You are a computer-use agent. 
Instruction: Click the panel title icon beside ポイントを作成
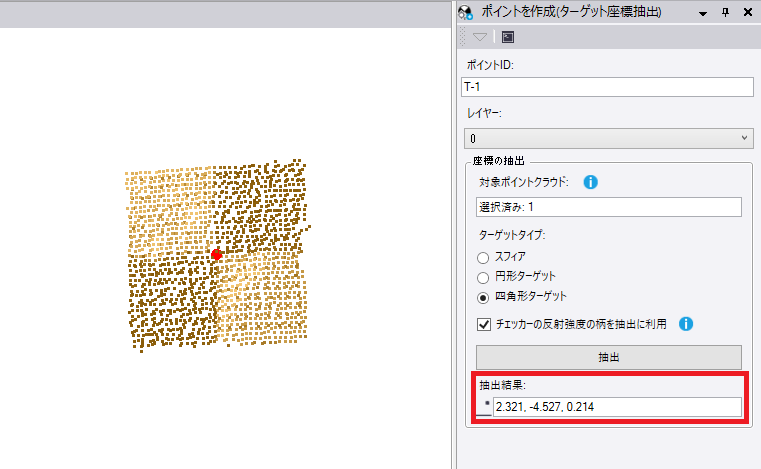tap(465, 12)
